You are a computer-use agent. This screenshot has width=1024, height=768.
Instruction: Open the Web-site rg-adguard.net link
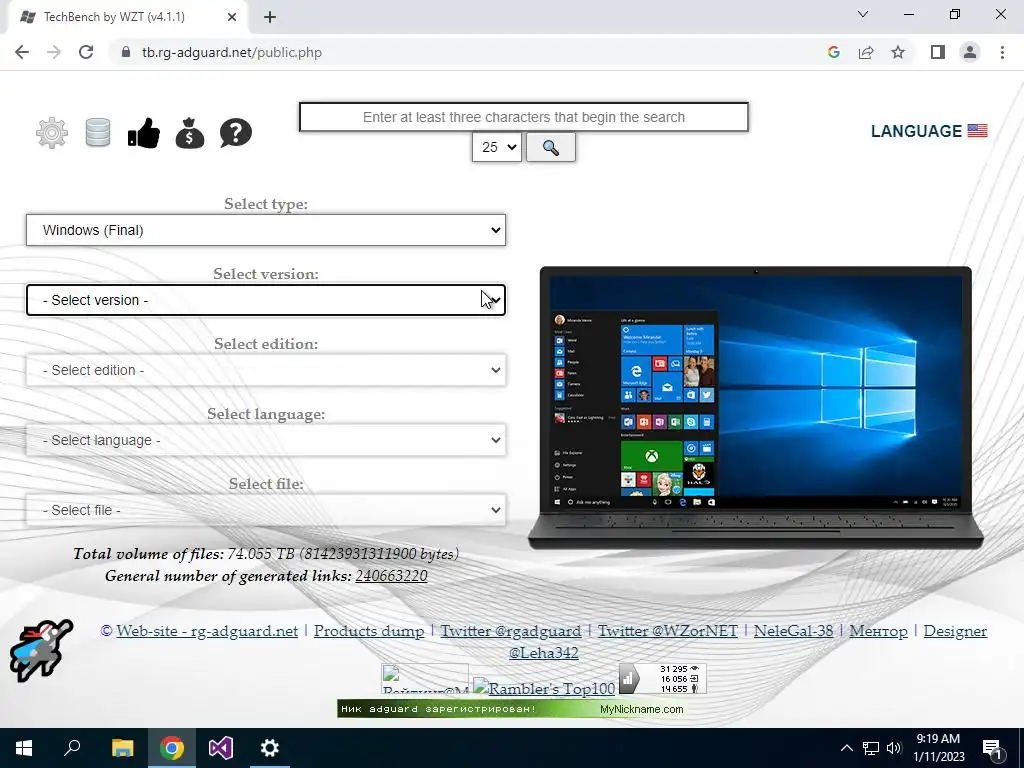[207, 631]
